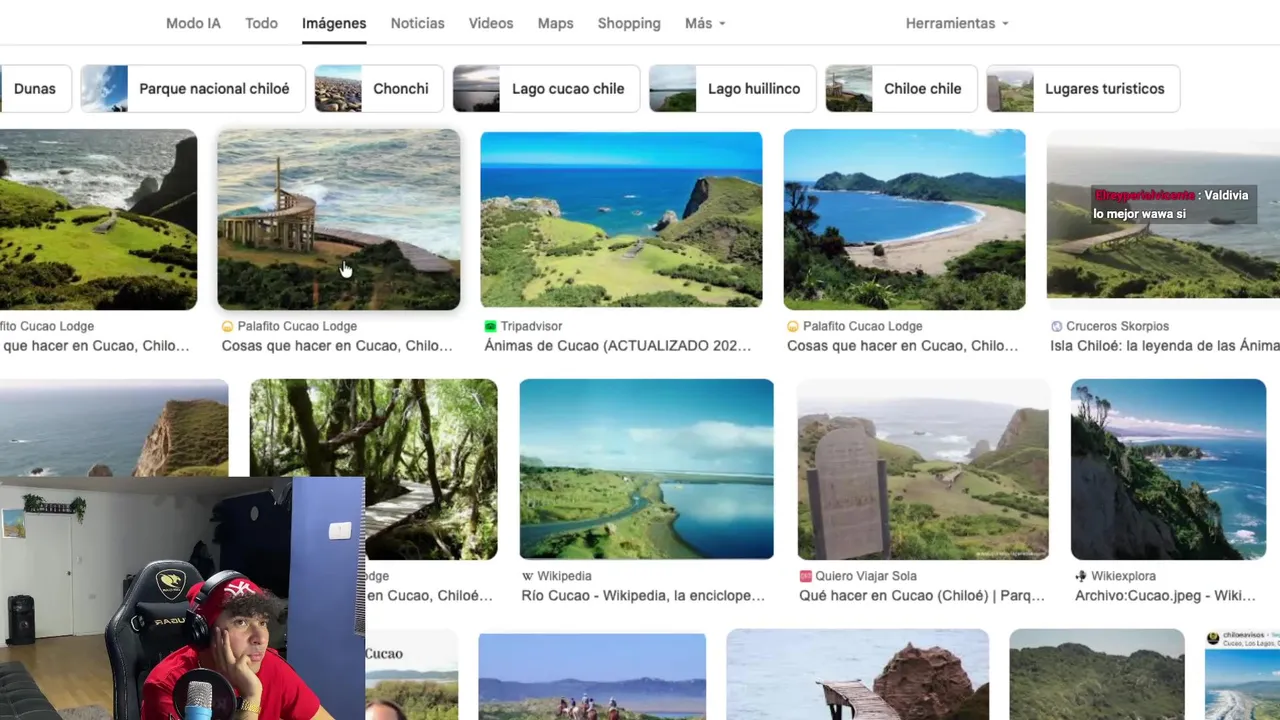Switch to the Shopping tab
The width and height of the screenshot is (1280, 720).
629,23
